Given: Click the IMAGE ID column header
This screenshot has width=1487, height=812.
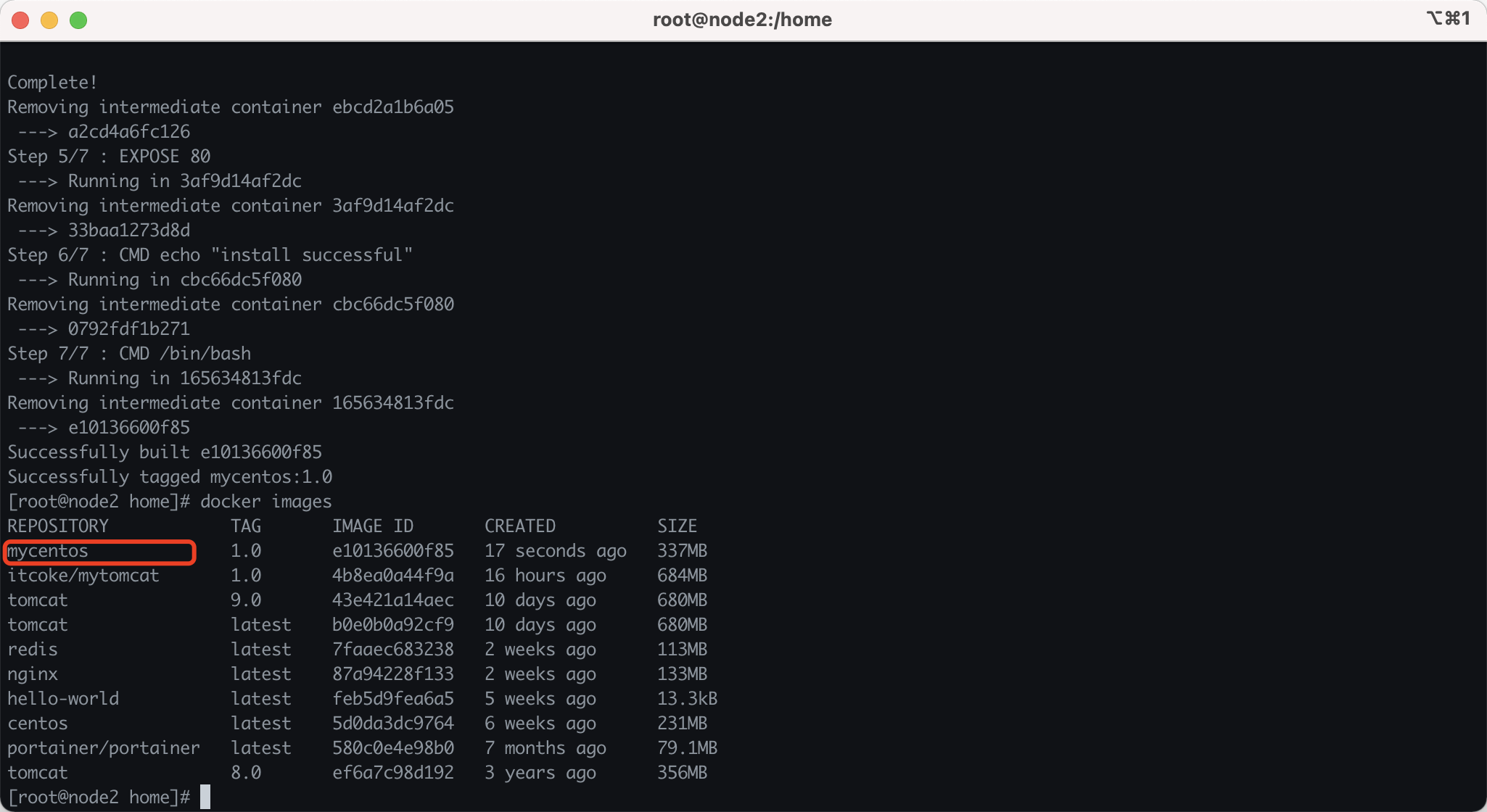Looking at the screenshot, I should point(372,526).
